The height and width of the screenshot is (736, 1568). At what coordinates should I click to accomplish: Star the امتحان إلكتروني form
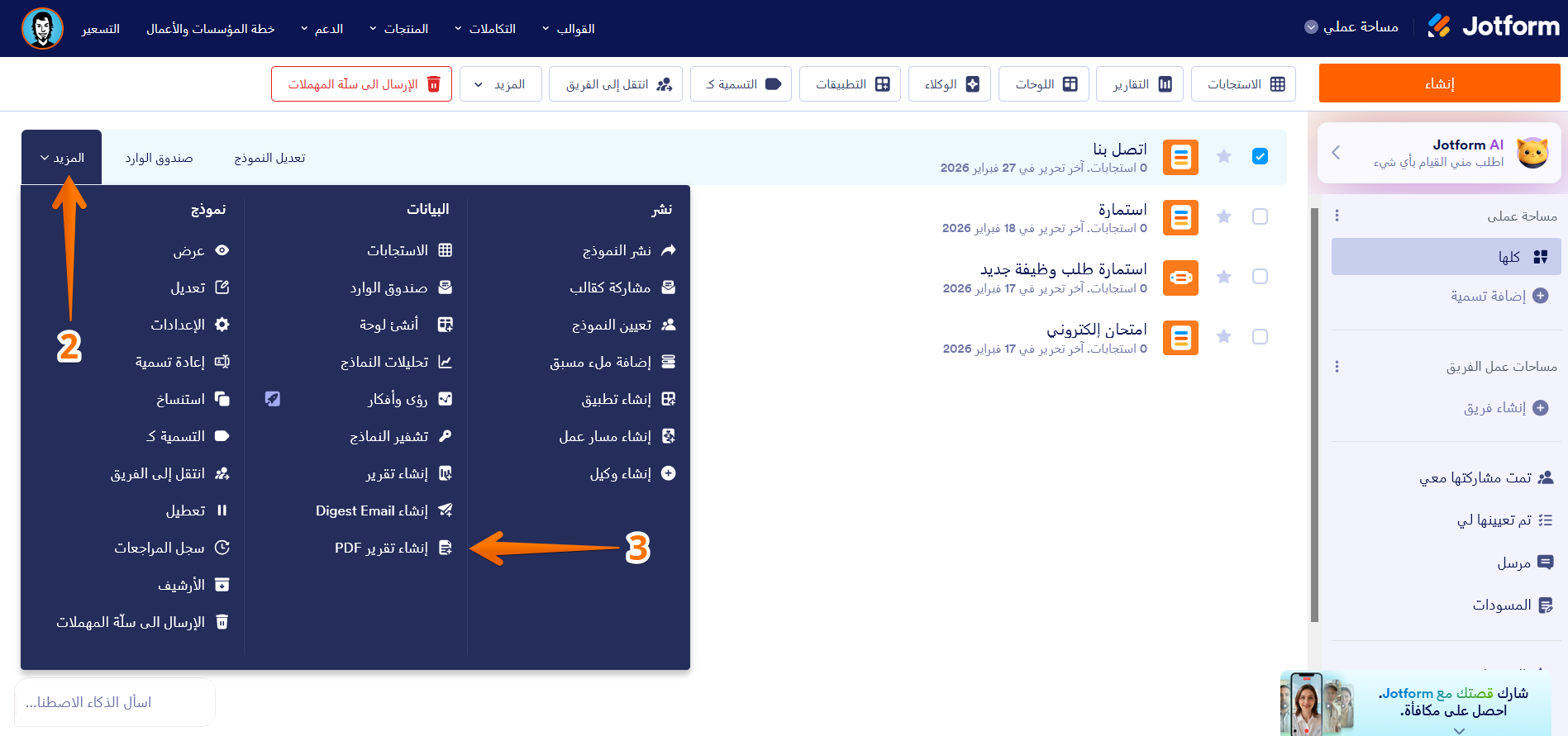[1224, 337]
